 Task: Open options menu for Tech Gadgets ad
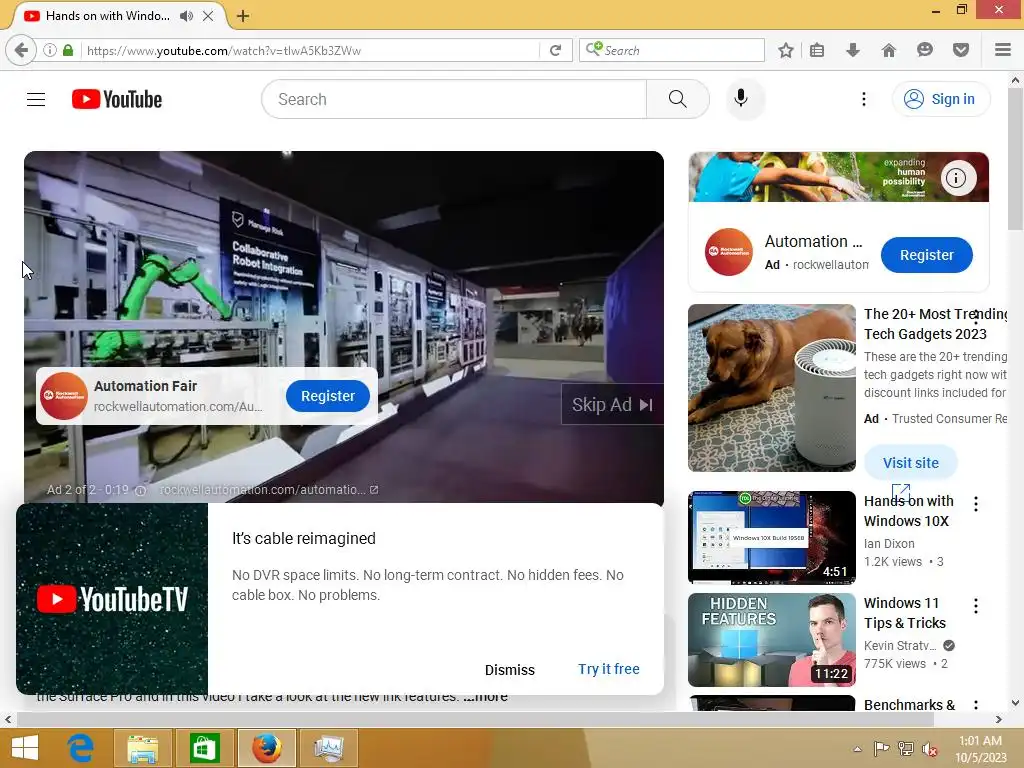pyautogui.click(x=976, y=318)
